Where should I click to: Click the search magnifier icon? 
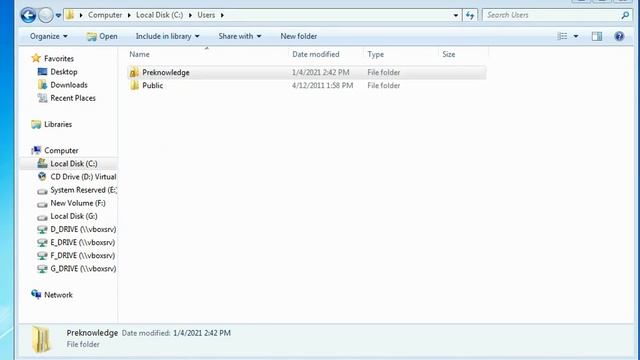tap(625, 15)
